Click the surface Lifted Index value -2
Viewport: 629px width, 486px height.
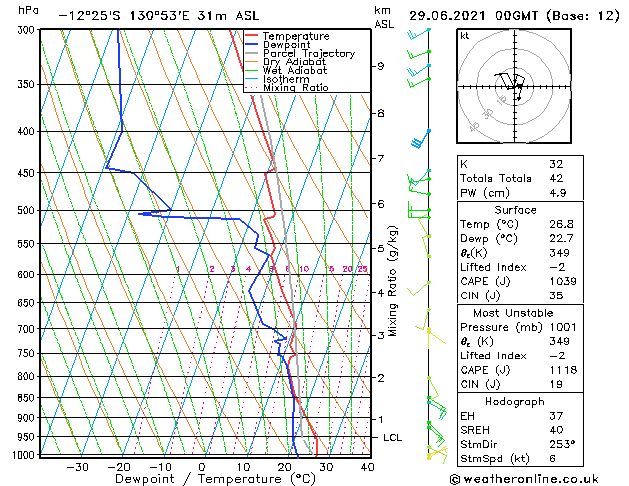(558, 267)
